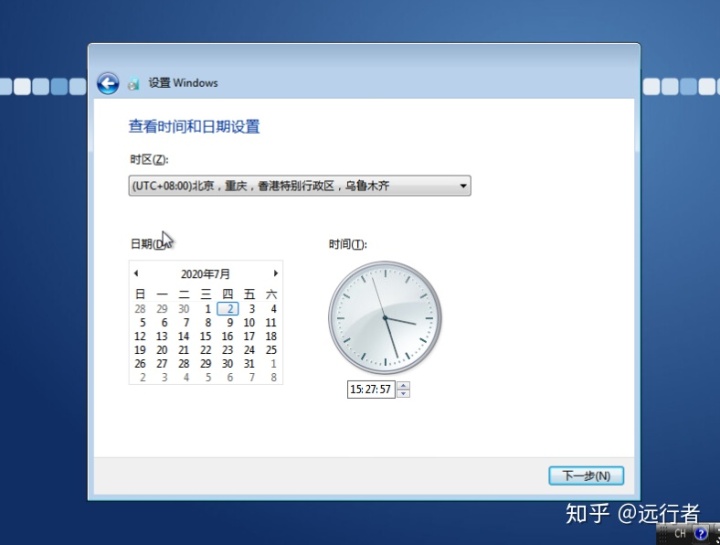Click the CH input language indicator
The image size is (720, 545).
tap(680, 534)
